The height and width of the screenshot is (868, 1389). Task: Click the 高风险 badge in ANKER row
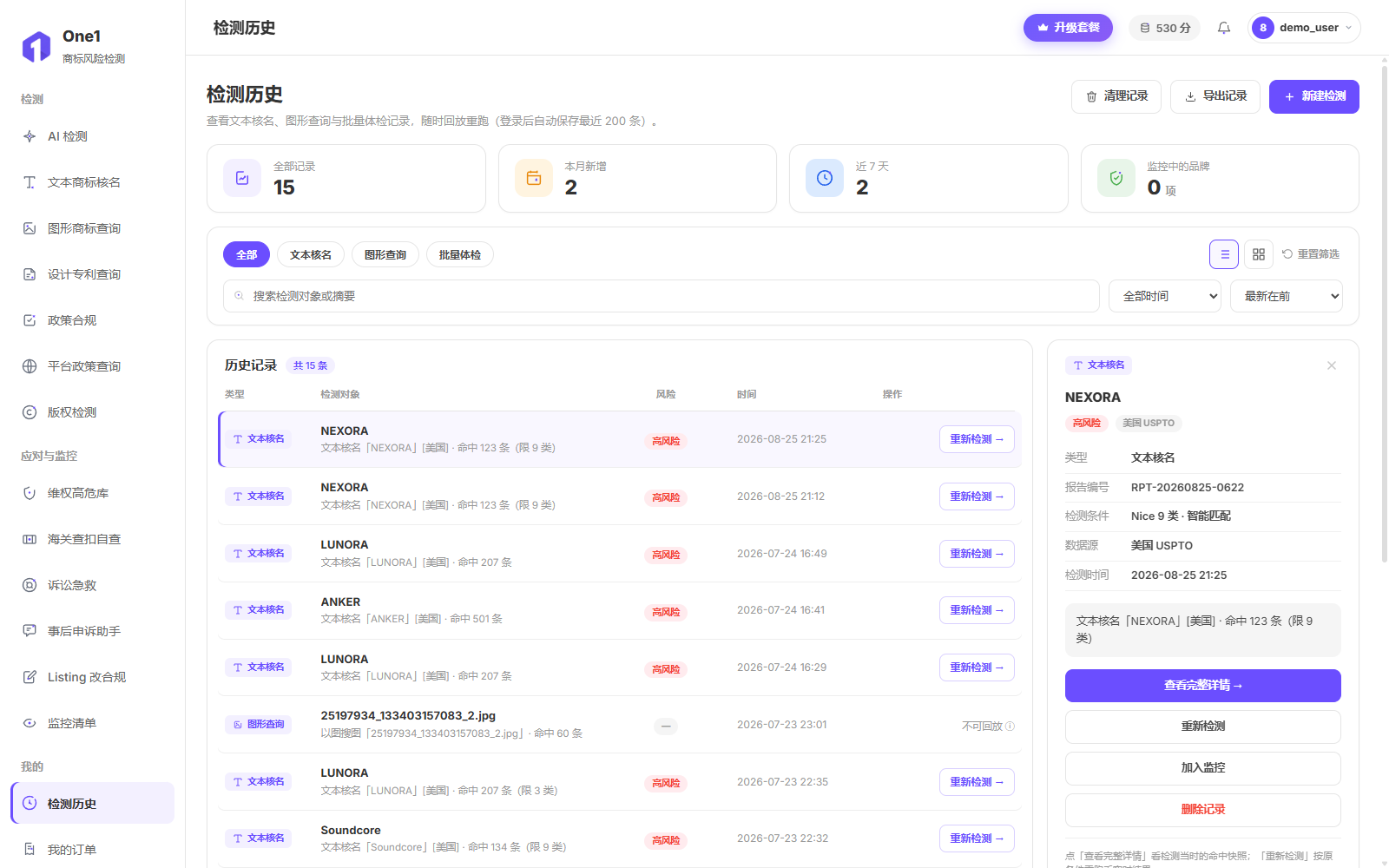[x=666, y=612]
